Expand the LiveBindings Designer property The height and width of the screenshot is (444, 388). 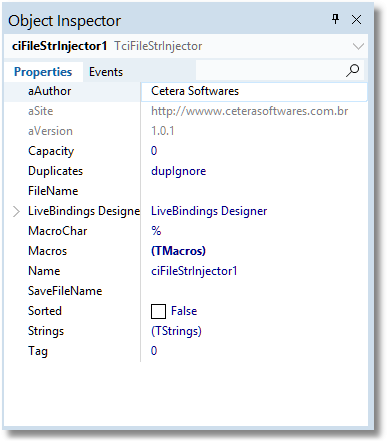(16, 211)
